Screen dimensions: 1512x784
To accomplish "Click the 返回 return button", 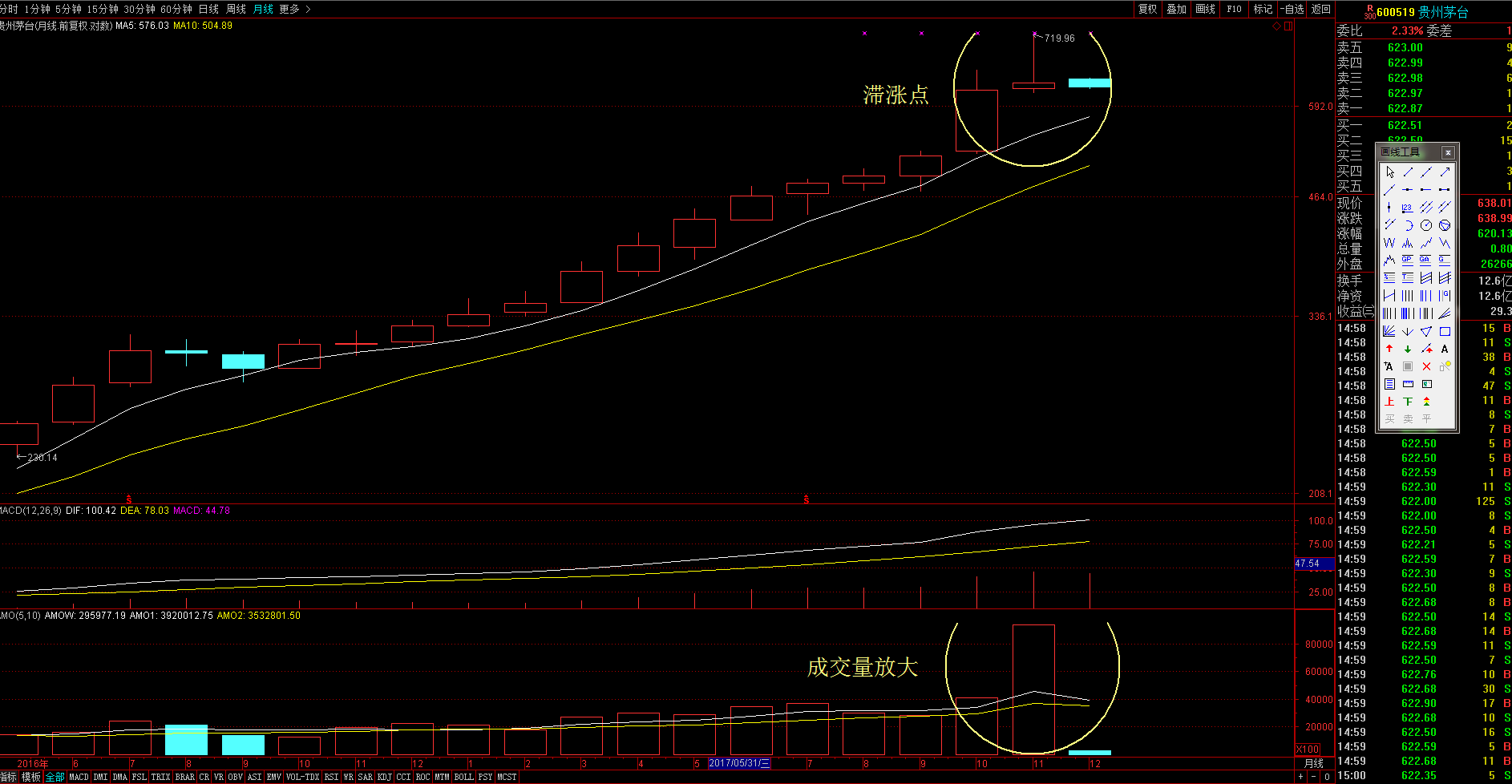I will [x=1320, y=9].
